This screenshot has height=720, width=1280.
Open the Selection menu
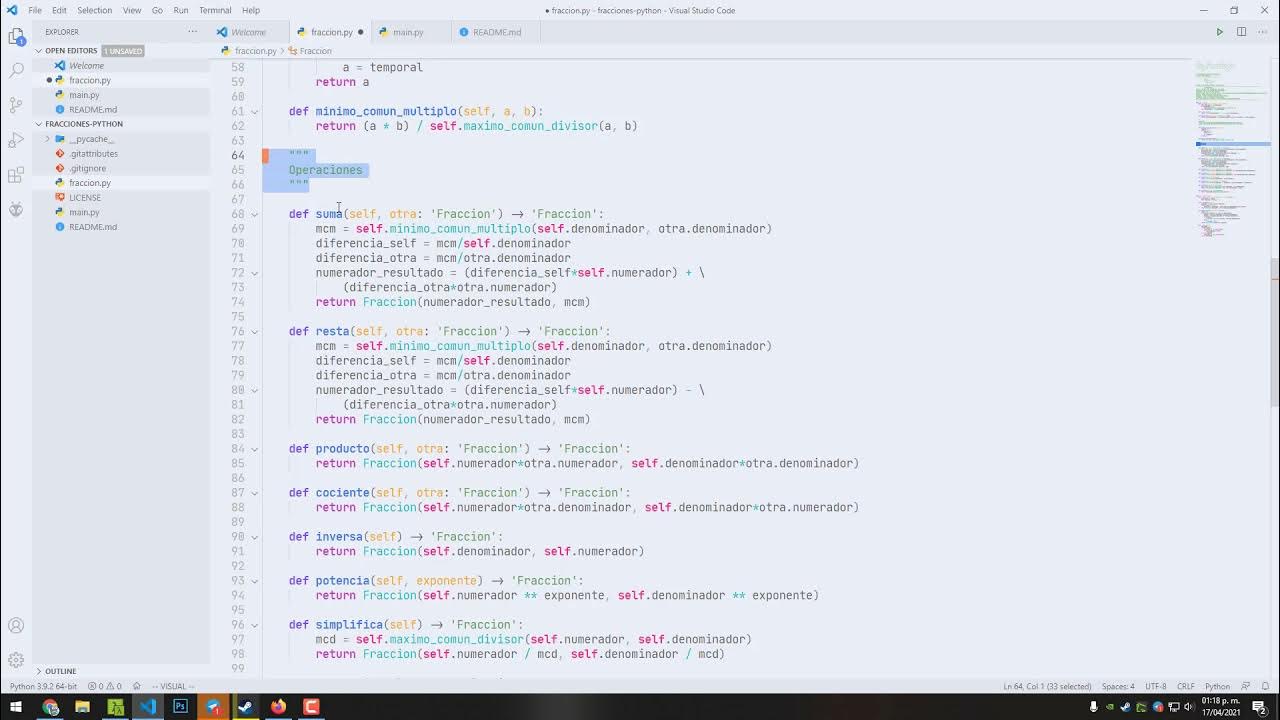[x=95, y=10]
